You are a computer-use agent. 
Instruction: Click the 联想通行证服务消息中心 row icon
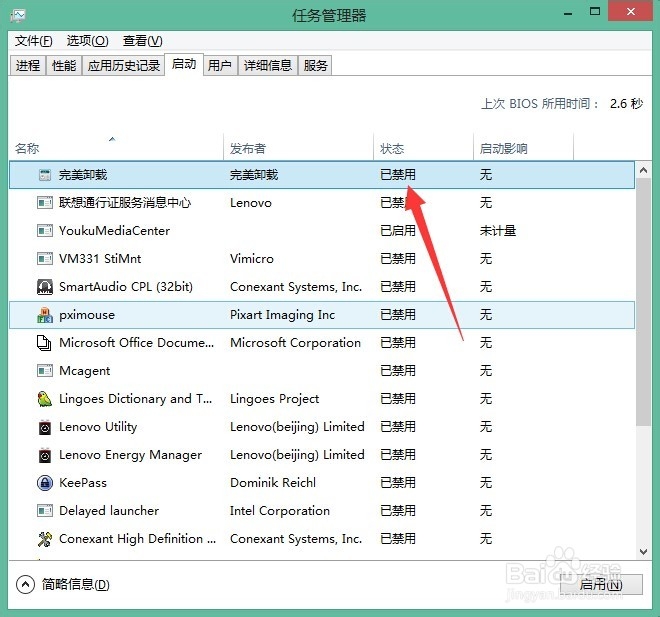pyautogui.click(x=45, y=203)
